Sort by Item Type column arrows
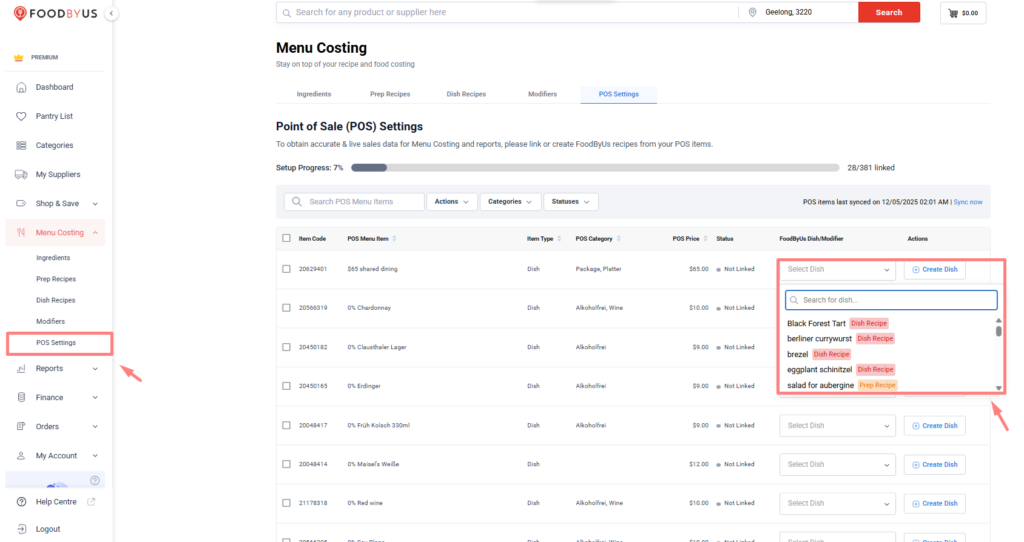 click(x=560, y=238)
